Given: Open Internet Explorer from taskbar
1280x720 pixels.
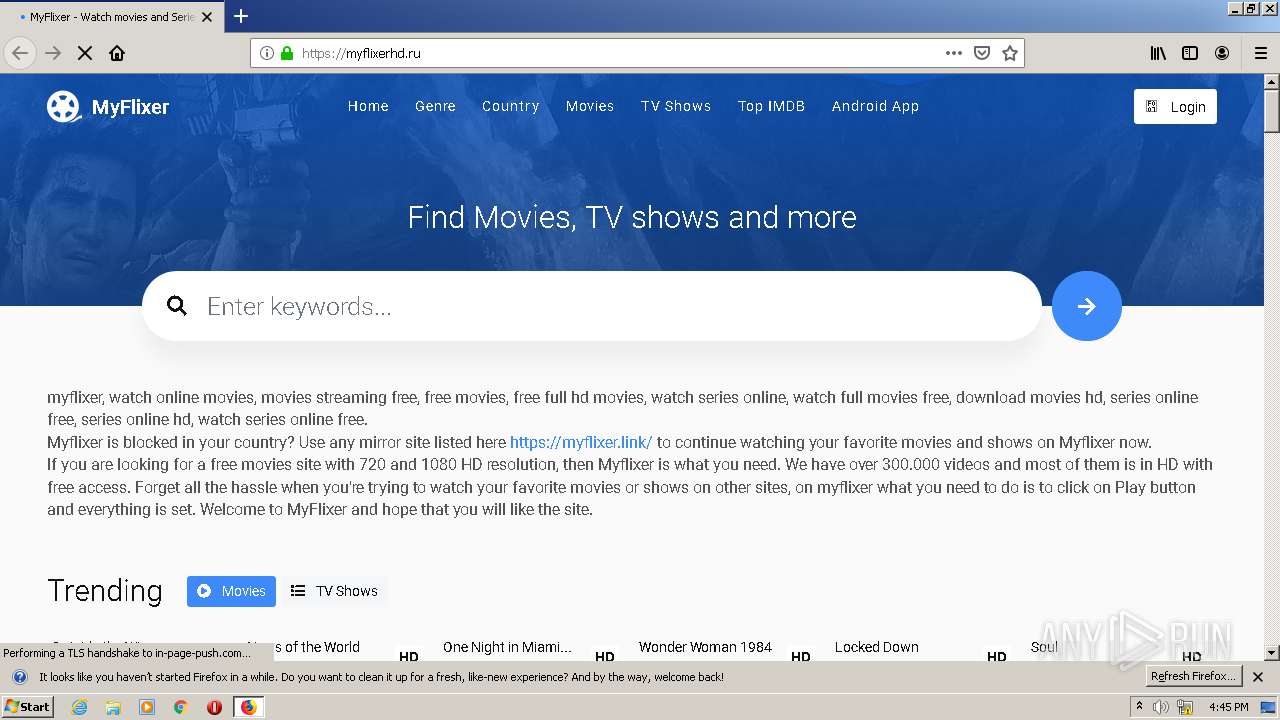Looking at the screenshot, I should 79,707.
